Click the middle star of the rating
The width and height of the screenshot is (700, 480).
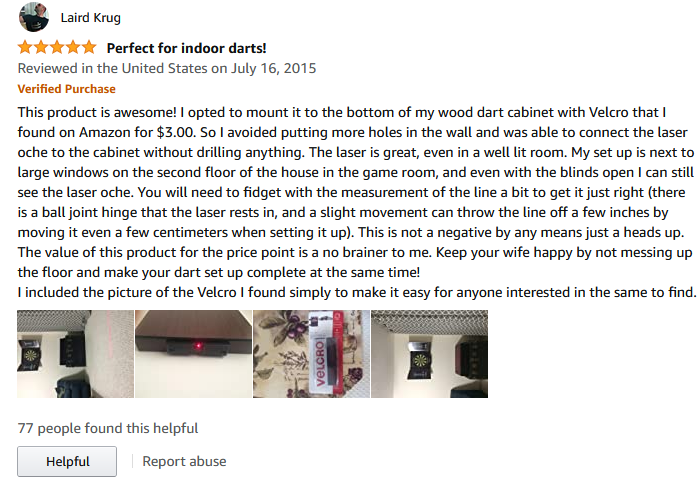point(57,48)
